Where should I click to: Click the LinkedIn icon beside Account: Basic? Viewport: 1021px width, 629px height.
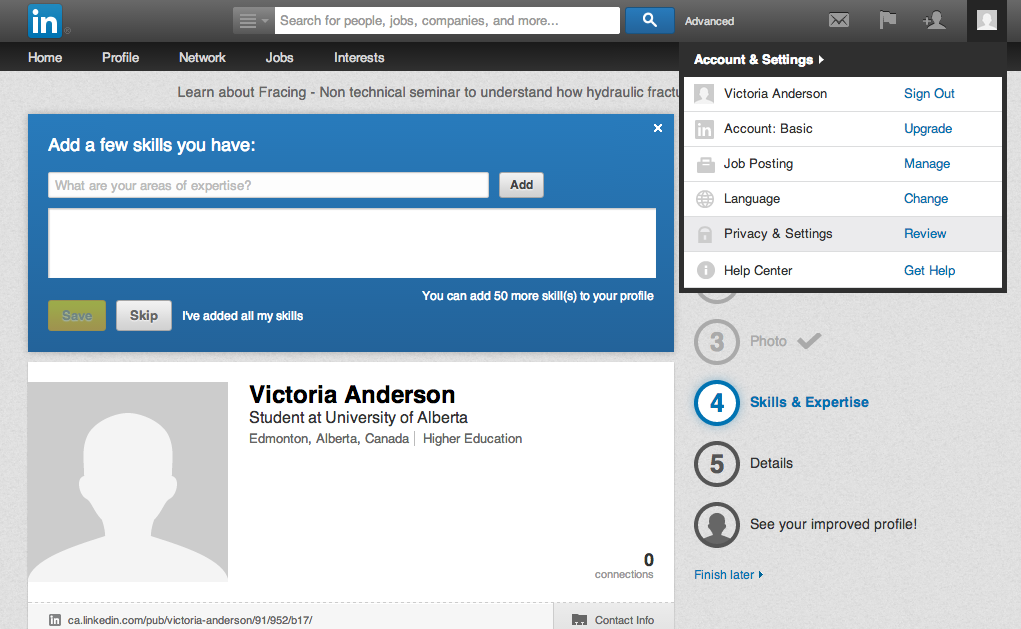click(704, 129)
